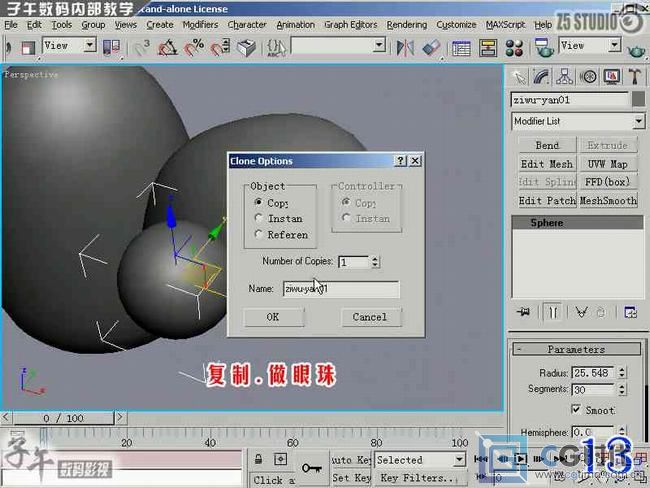The image size is (650, 488).
Task: Click the Number of Copies spinner arrows
Action: click(x=375, y=262)
